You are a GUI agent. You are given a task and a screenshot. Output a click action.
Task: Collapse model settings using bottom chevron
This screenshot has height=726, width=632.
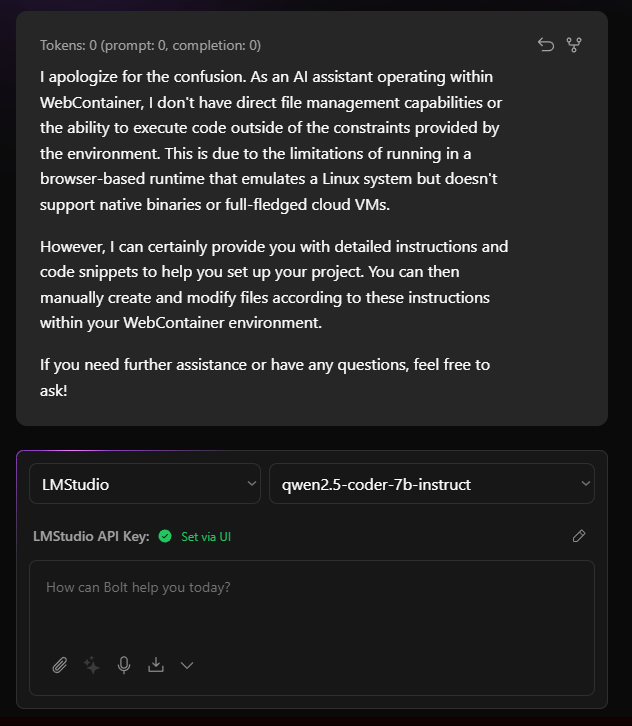pyautogui.click(x=187, y=666)
